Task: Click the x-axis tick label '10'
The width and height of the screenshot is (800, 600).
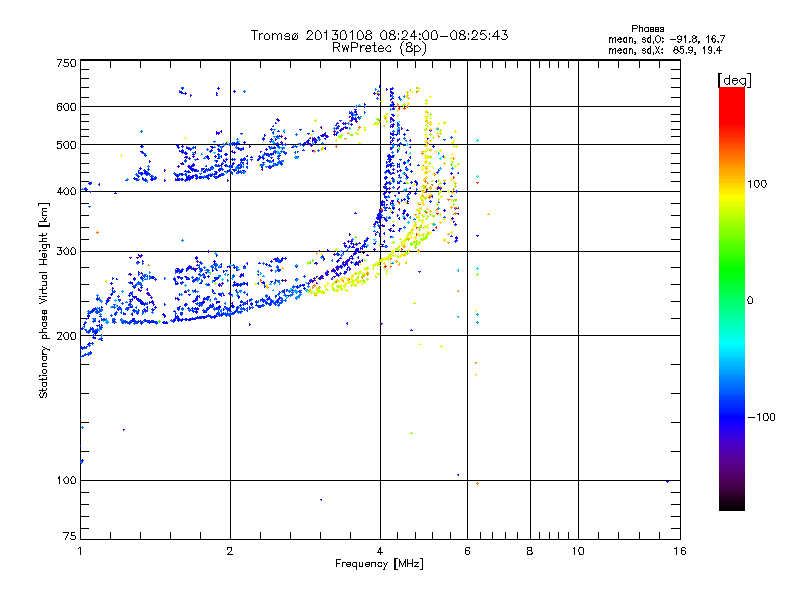Action: pos(578,551)
